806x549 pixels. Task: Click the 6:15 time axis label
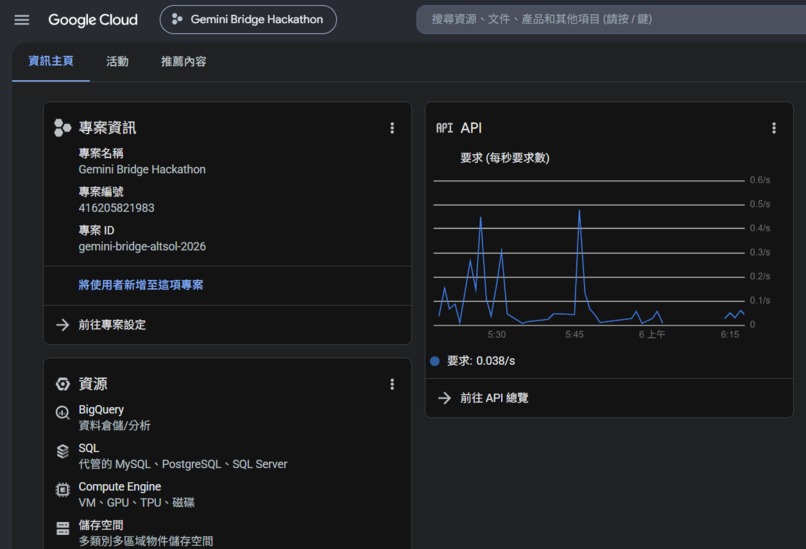729,335
